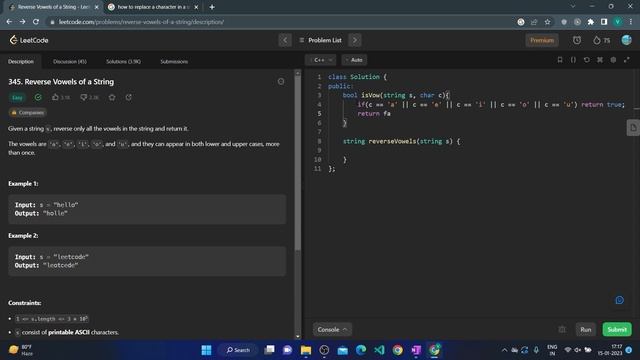Switch to the 'how to replace a character' tab

click(153, 7)
